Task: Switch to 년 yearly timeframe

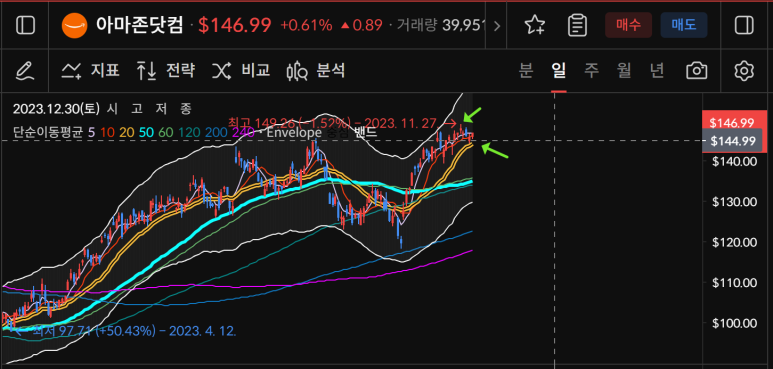Action: [656, 71]
